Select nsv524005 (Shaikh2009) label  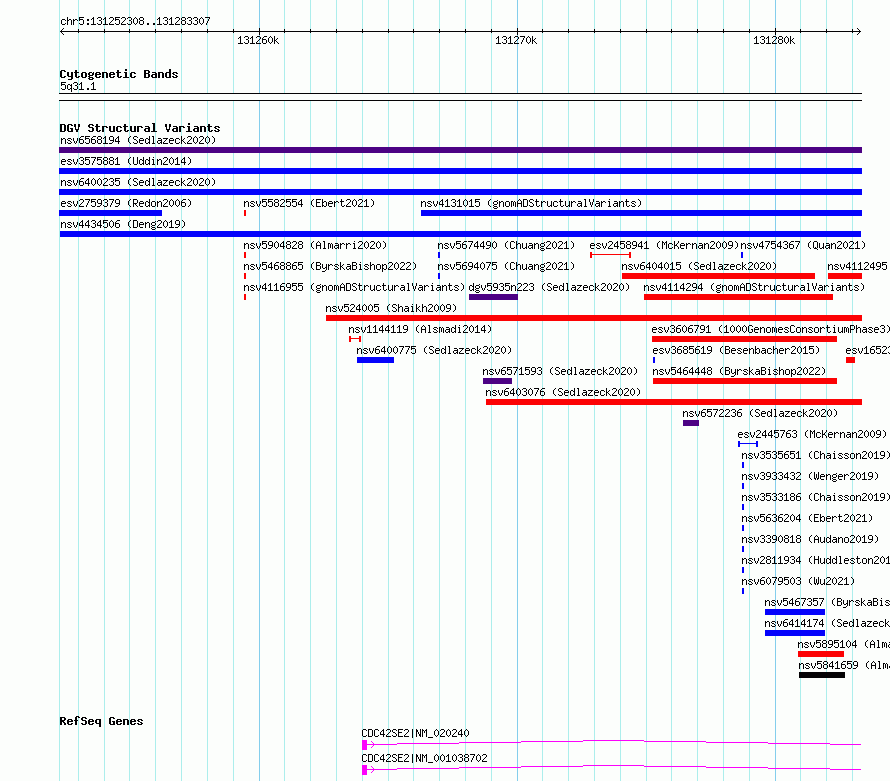pyautogui.click(x=391, y=308)
